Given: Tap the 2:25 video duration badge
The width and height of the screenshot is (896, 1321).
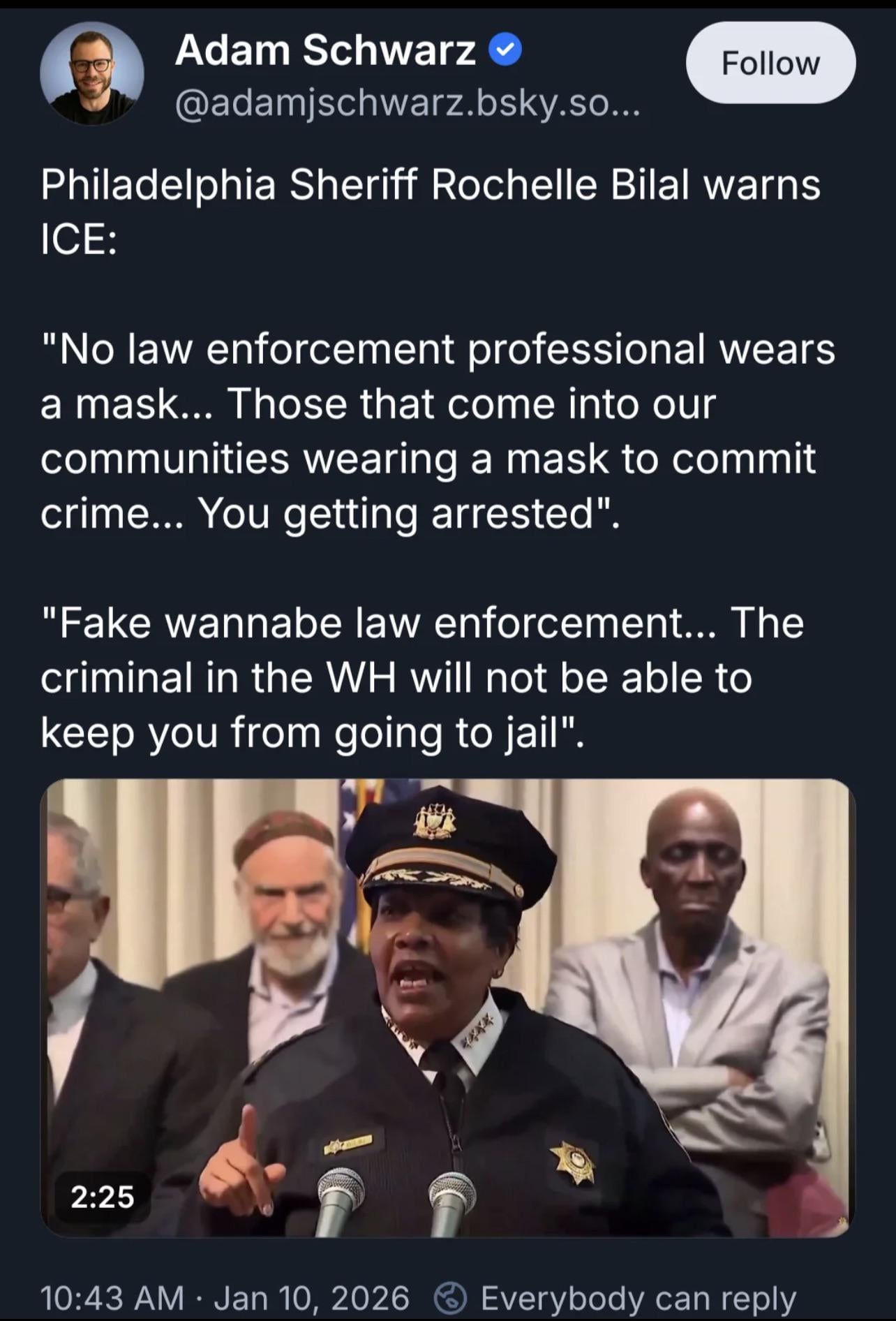Looking at the screenshot, I should coord(103,1197).
